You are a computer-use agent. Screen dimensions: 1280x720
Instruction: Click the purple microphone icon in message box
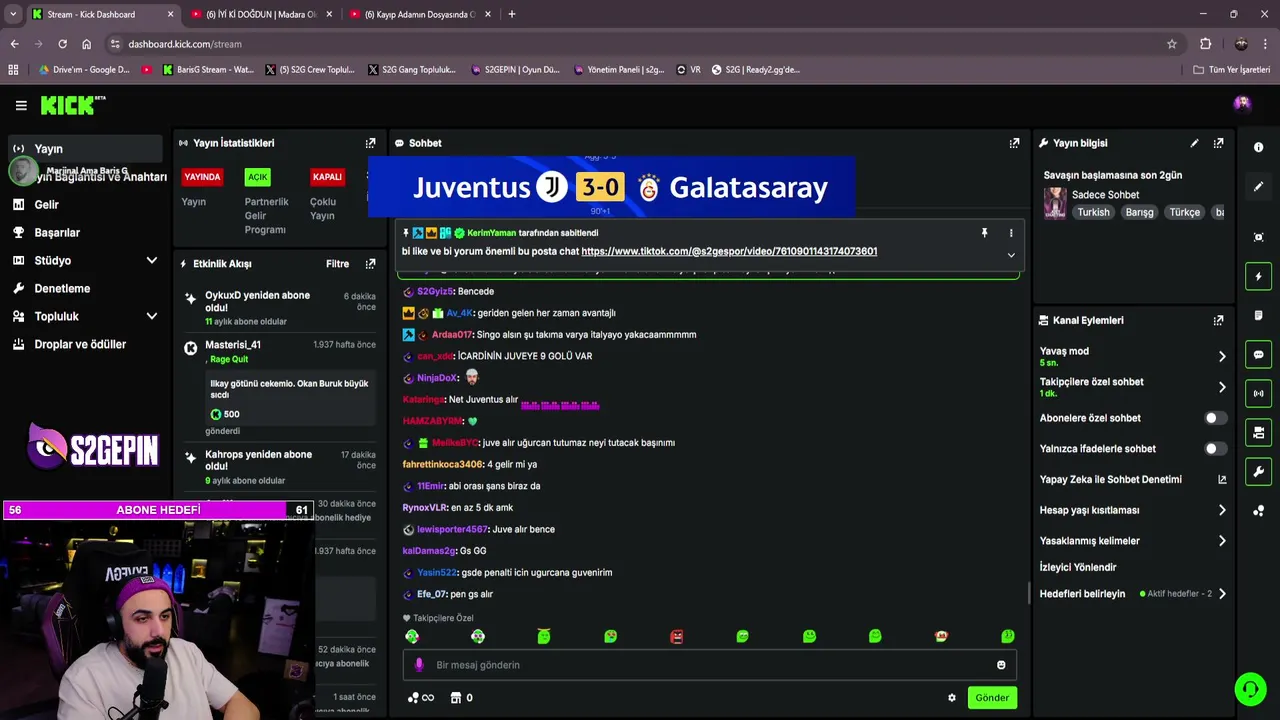(419, 665)
